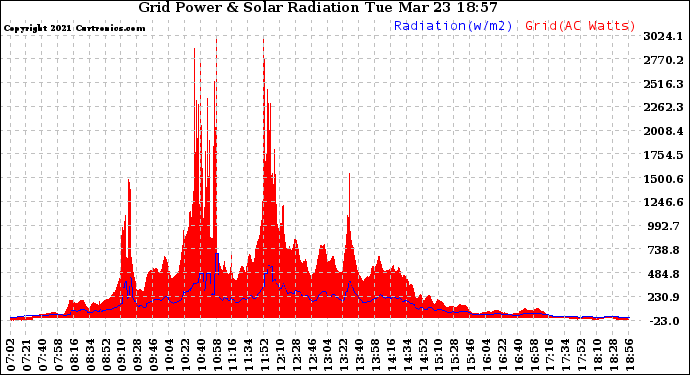Click the x-axis time label 10:40
The width and height of the screenshot is (690, 375).
tap(201, 355)
